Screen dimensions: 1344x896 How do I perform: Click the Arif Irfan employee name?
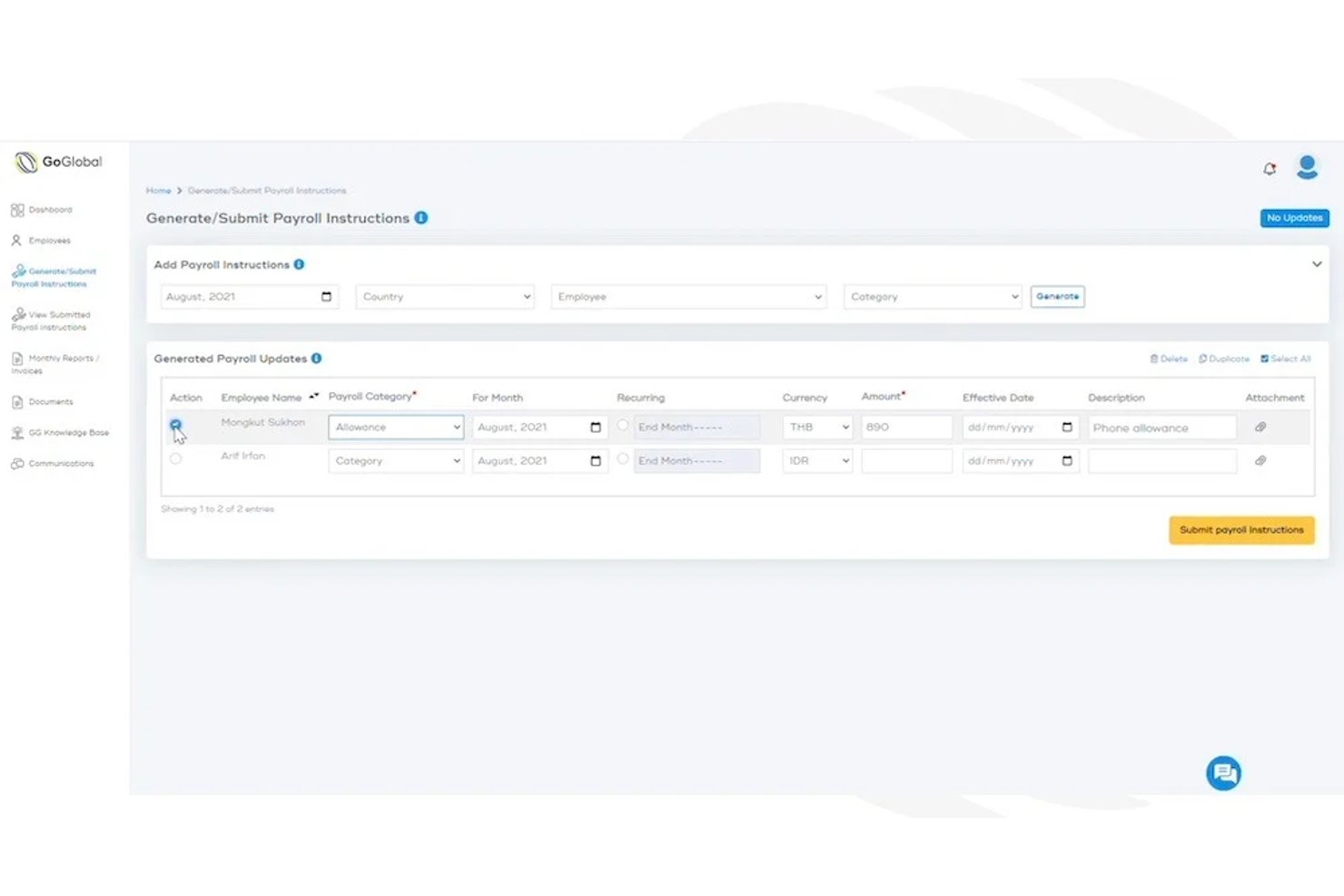point(243,456)
